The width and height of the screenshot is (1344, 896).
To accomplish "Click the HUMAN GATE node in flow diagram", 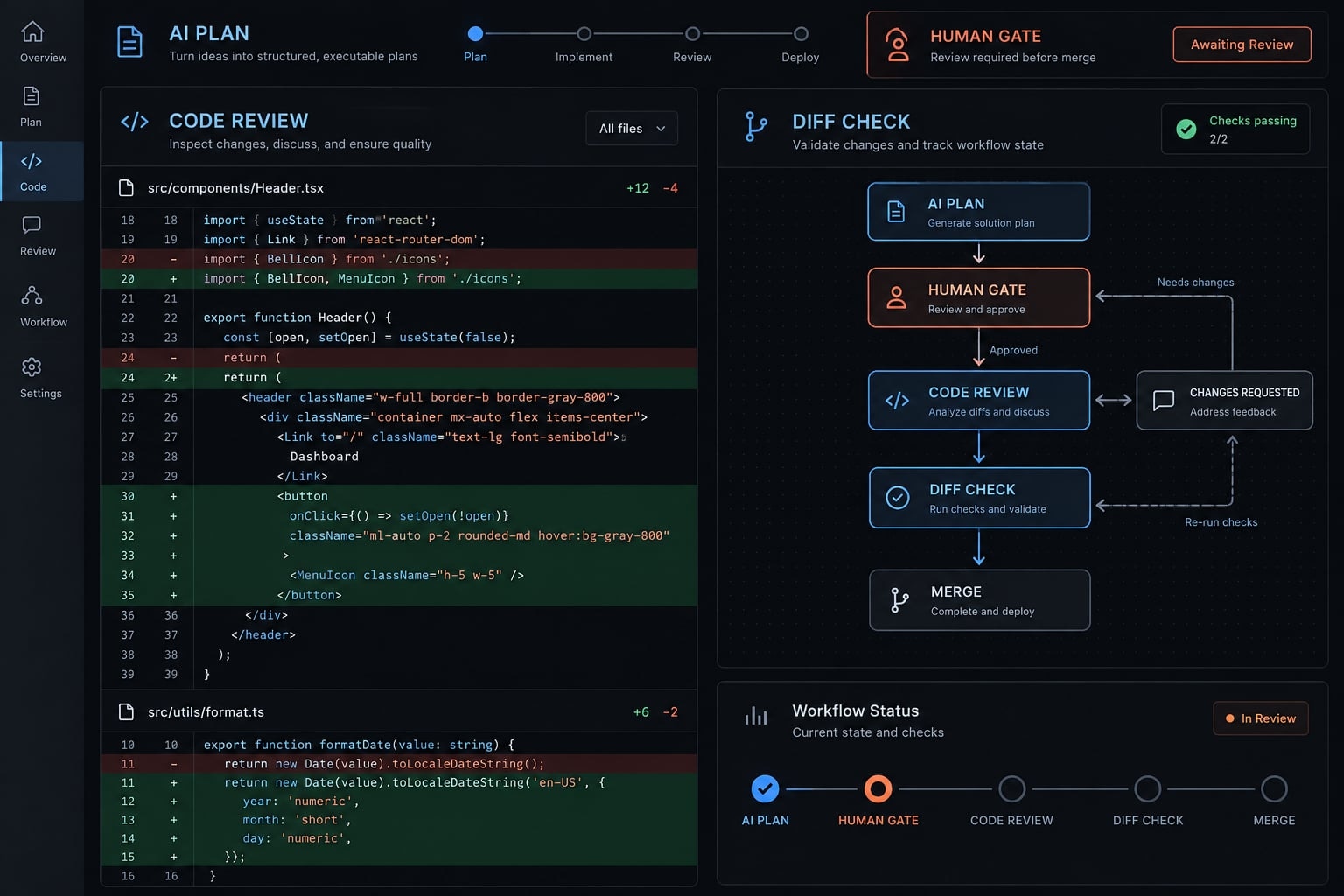I will (978, 298).
